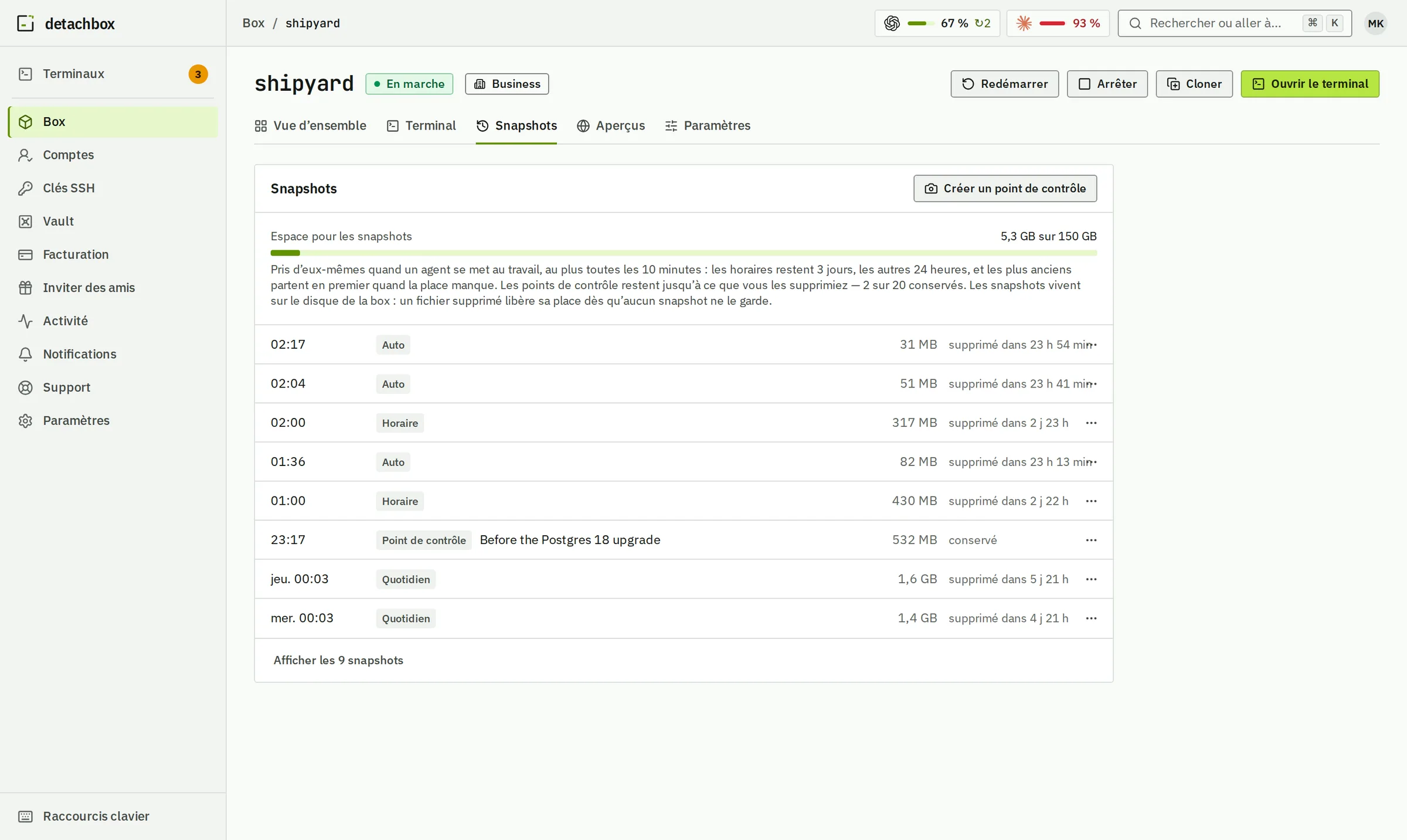Select the Snapshots tab
Image resolution: width=1407 pixels, height=840 pixels.
tap(516, 126)
